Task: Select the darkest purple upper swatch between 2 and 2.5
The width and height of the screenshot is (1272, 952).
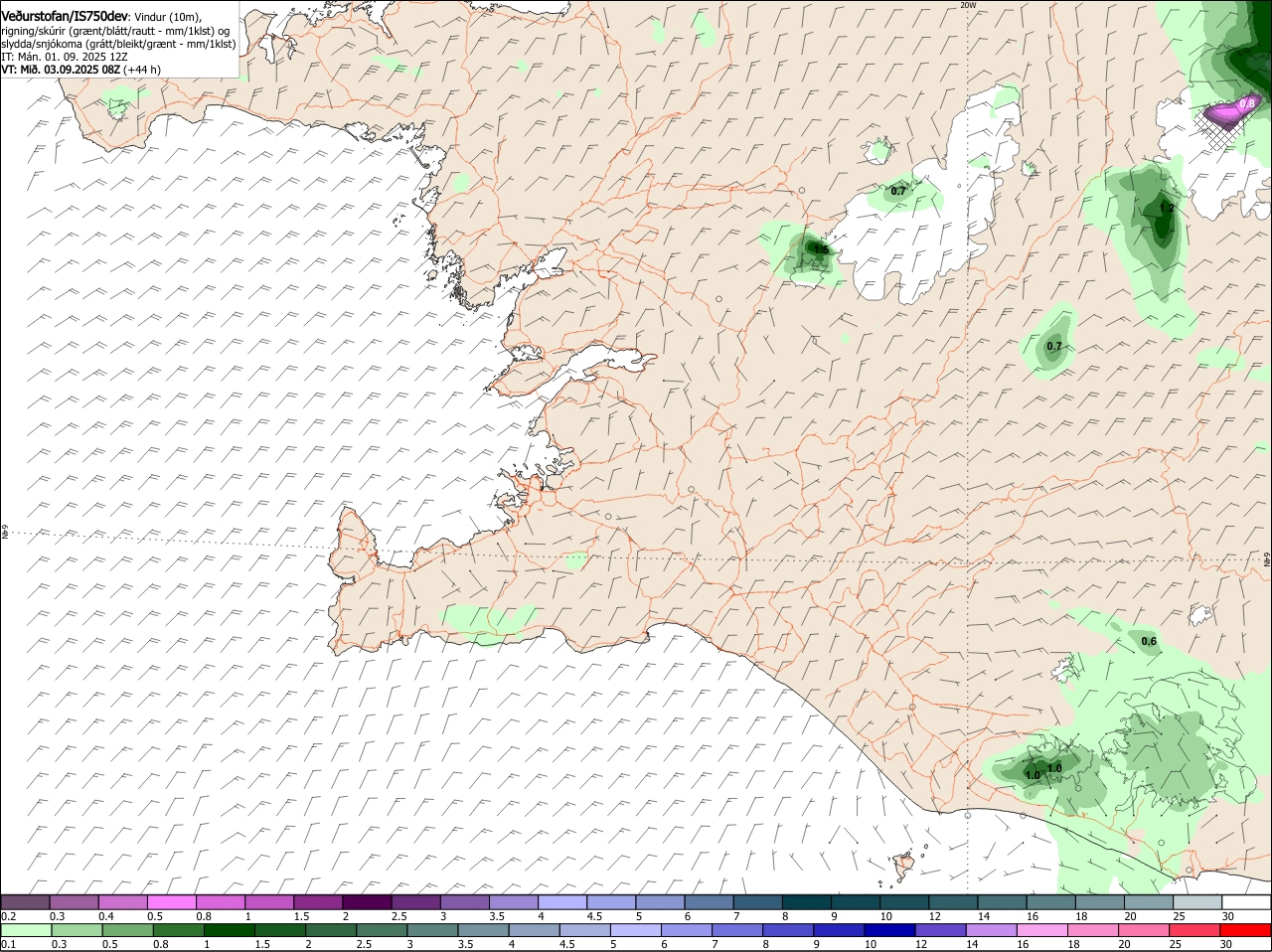Action: coord(368,902)
